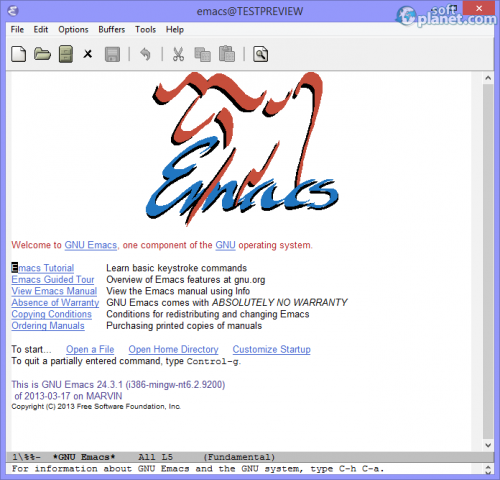Kill the buffer with the X toolbar icon
Image resolution: width=500 pixels, height=480 pixels.
coord(88,54)
